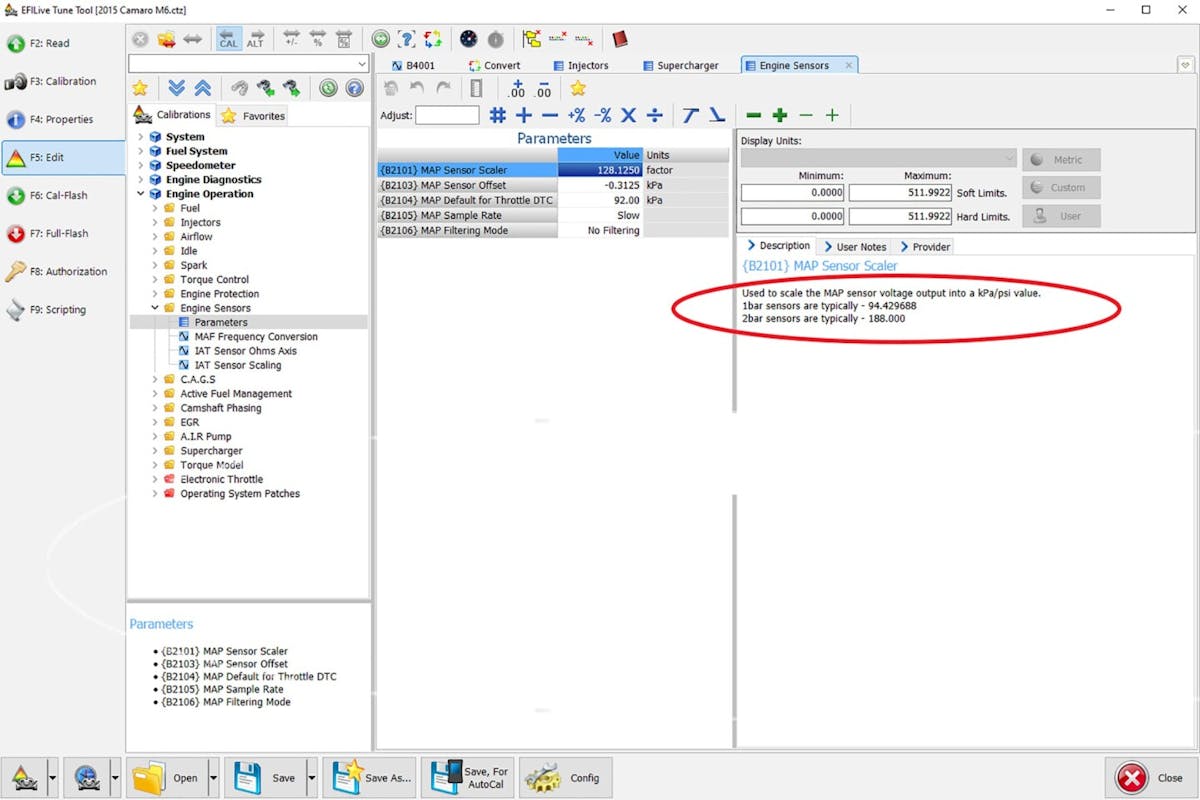This screenshot has width=1200, height=800.
Task: Open the calibration search dropdown
Action: coord(362,64)
